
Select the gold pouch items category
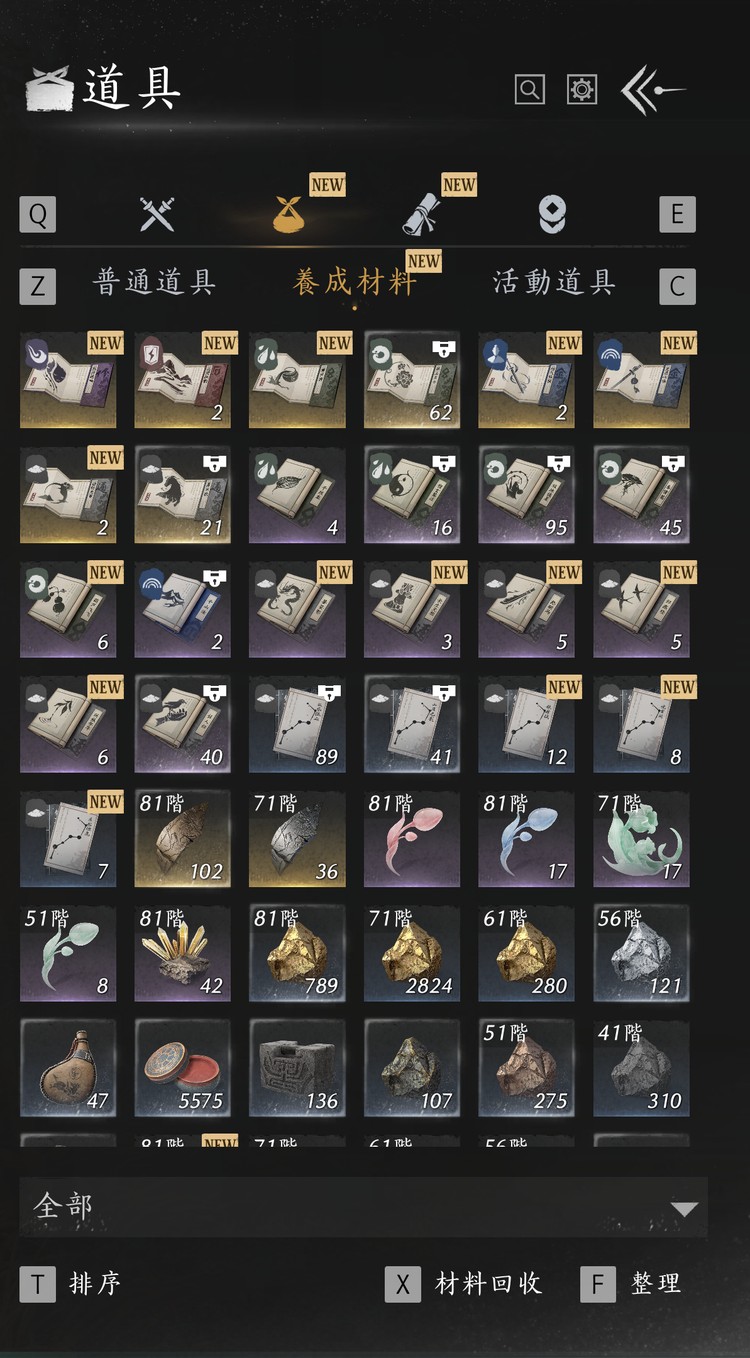click(x=290, y=214)
